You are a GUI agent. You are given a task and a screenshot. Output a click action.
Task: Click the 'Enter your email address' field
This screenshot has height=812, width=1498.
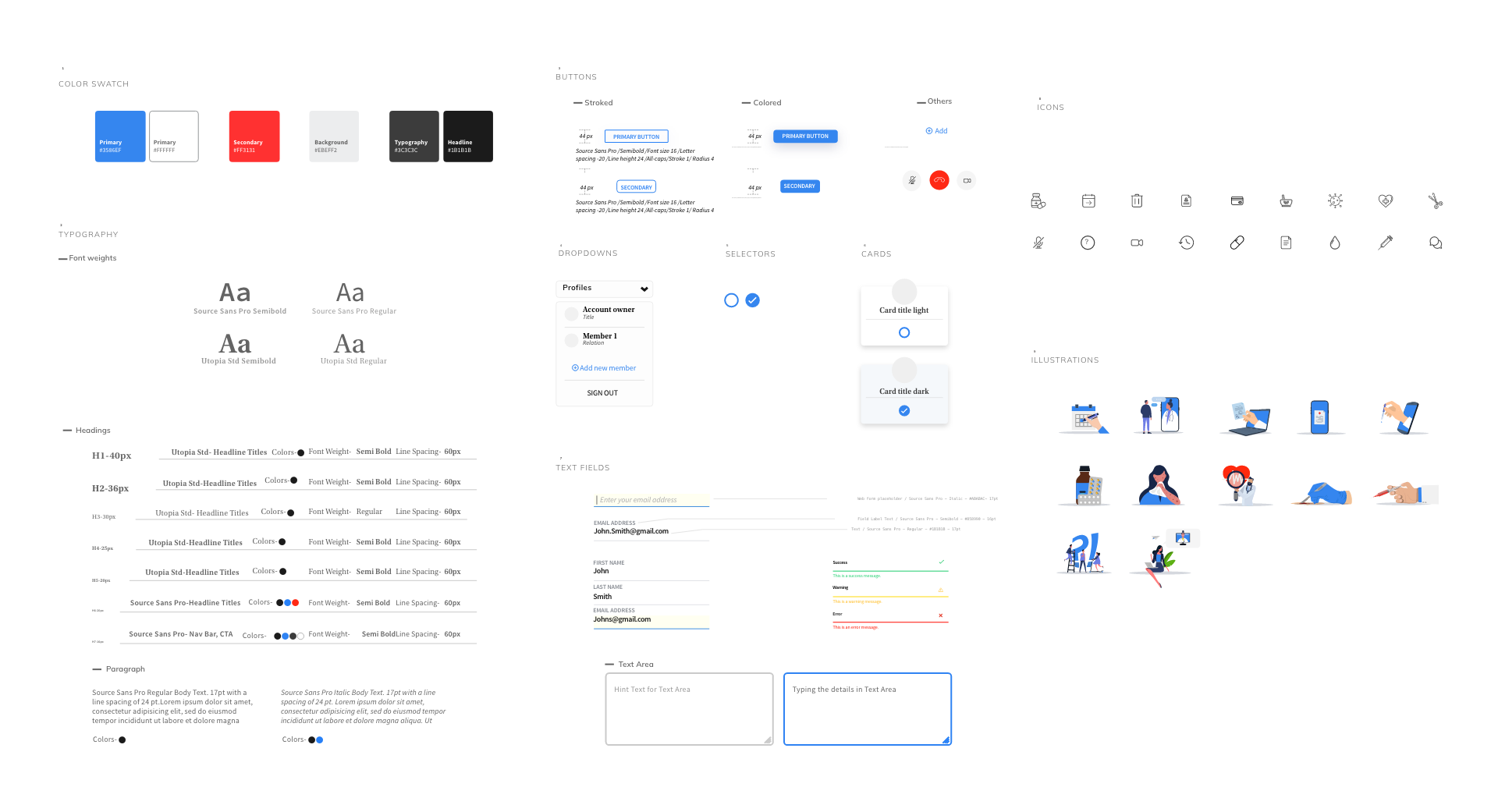point(651,500)
